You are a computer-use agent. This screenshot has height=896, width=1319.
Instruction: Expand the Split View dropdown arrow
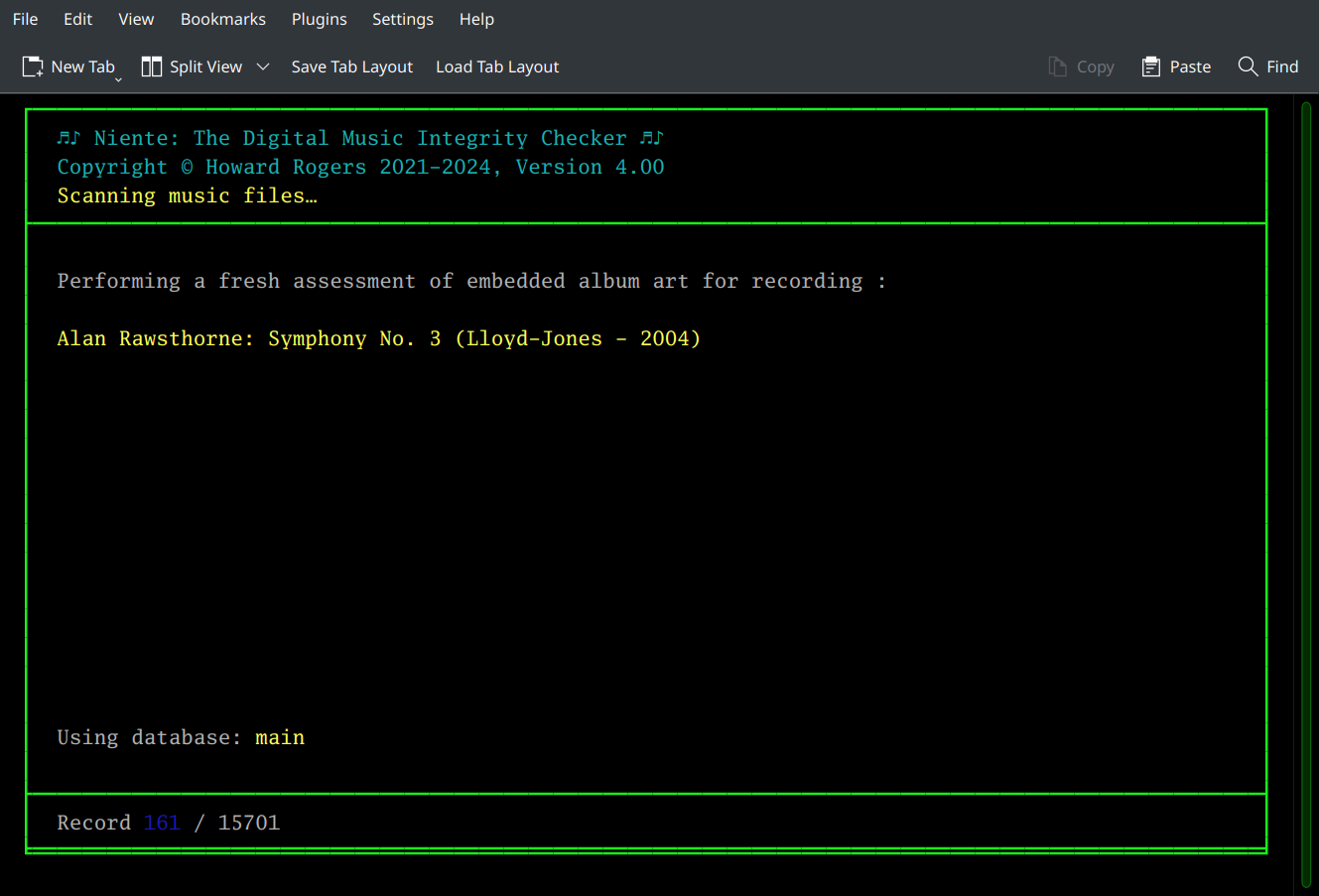(x=262, y=66)
